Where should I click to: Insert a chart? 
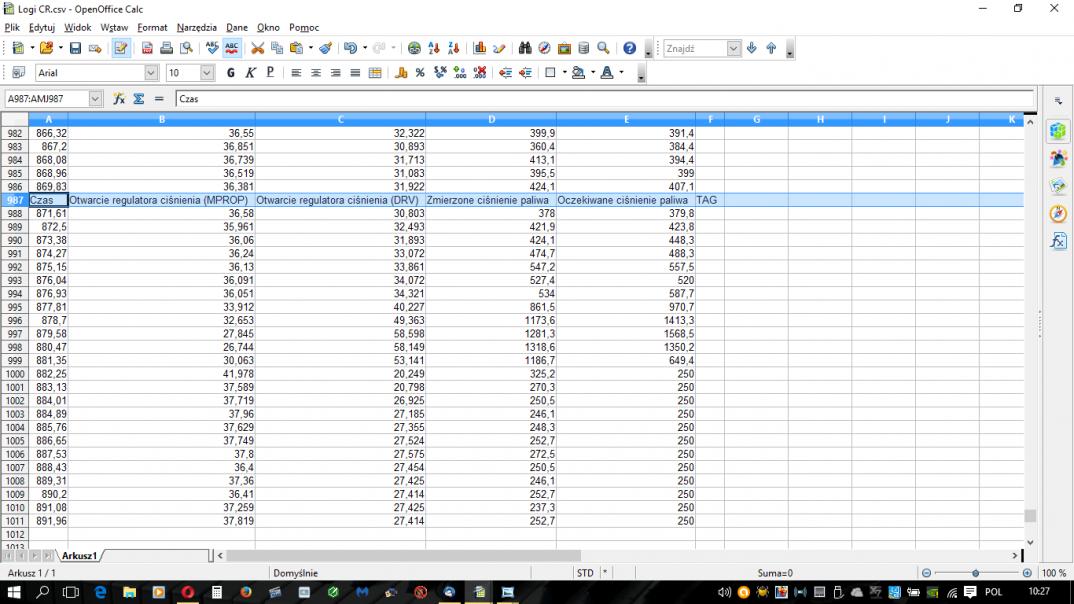pos(479,49)
